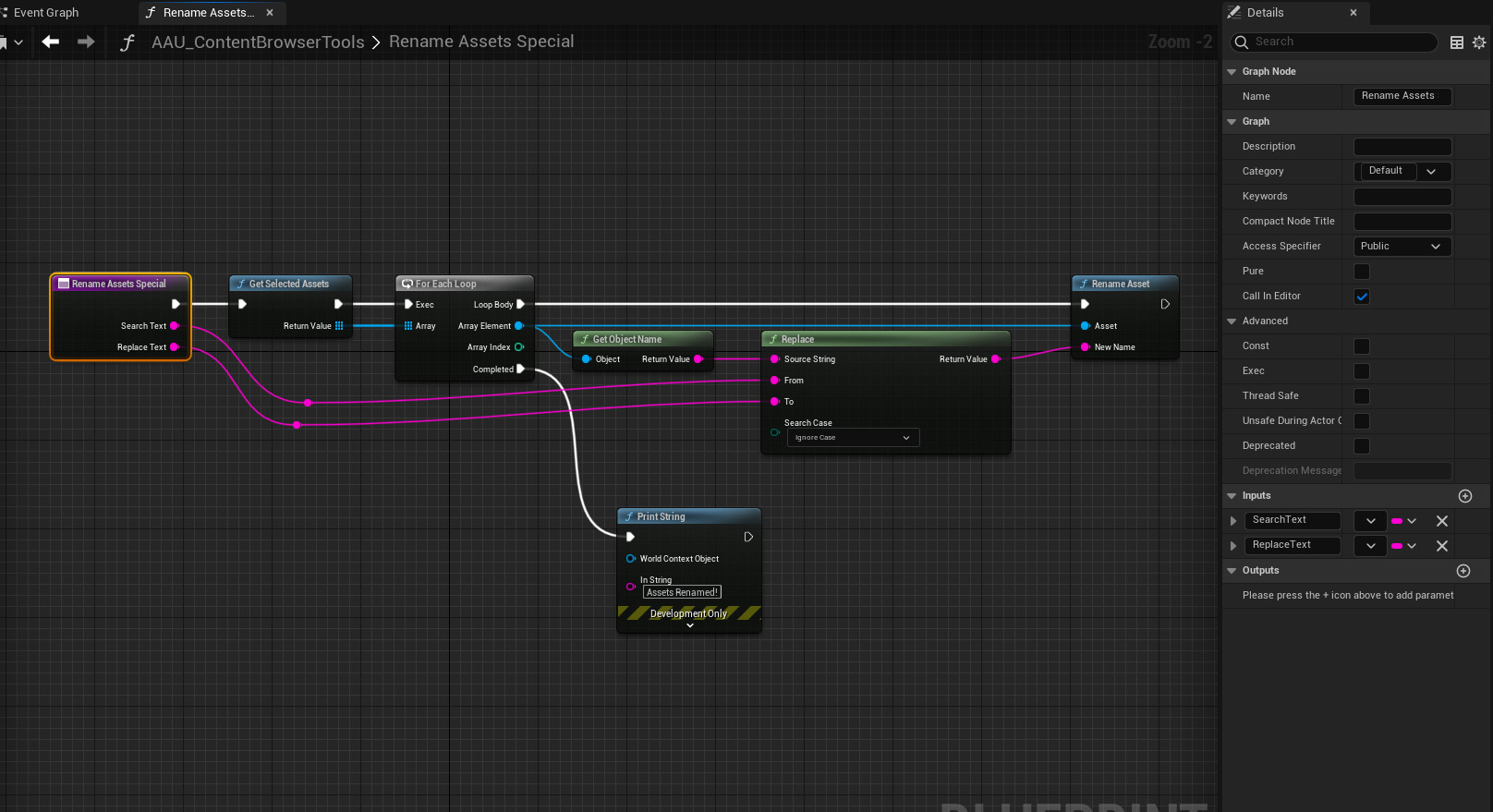This screenshot has height=812, width=1493.
Task: Collapse the Graph section
Action: 1232,121
